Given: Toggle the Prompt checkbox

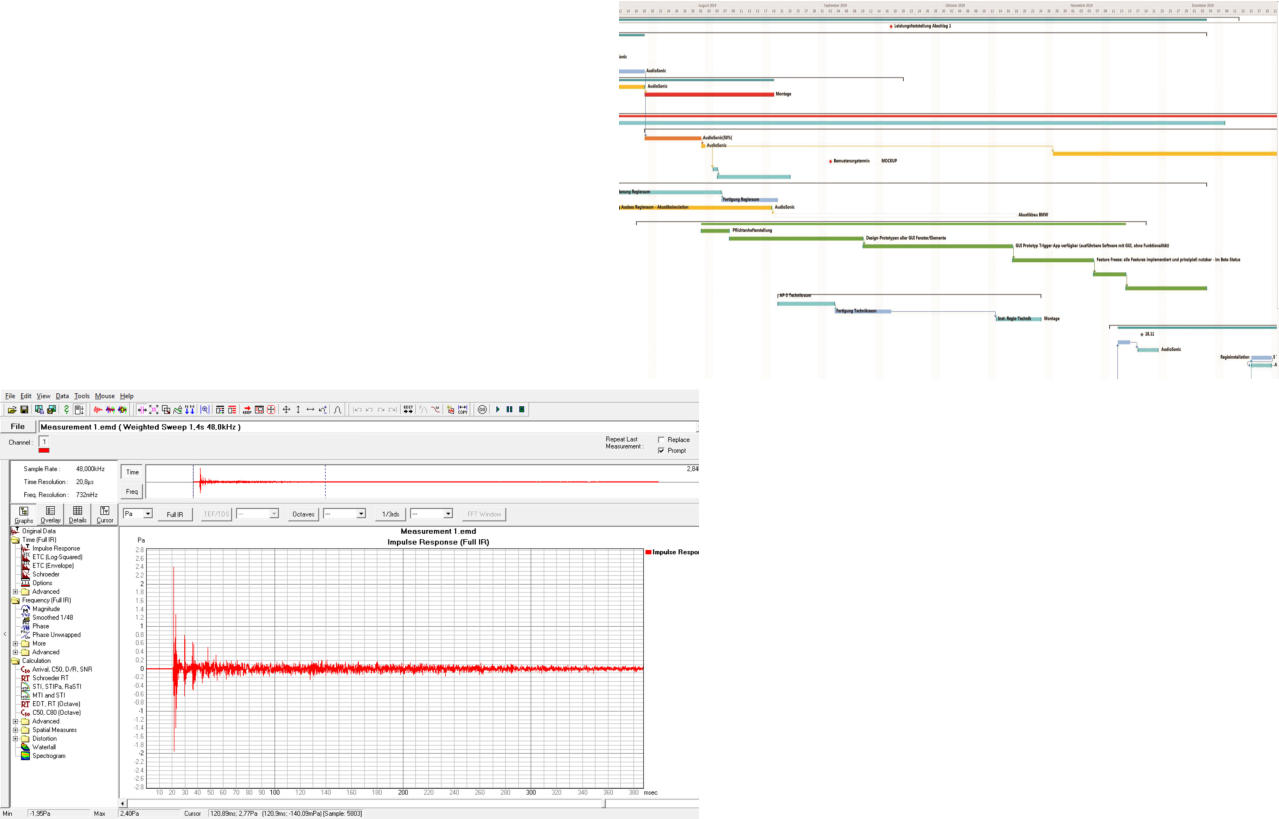Looking at the screenshot, I should point(661,451).
